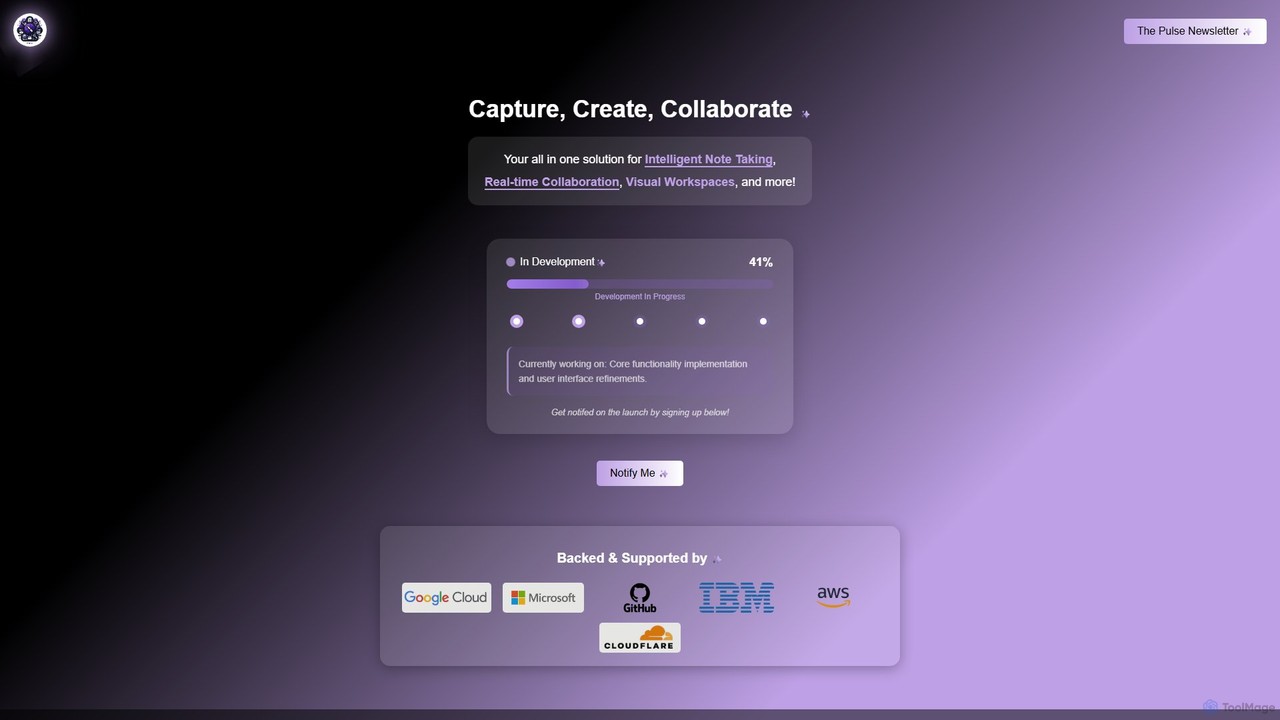Click the "Capture, Create, Collaborate" heading
1280x720 pixels.
(630, 109)
